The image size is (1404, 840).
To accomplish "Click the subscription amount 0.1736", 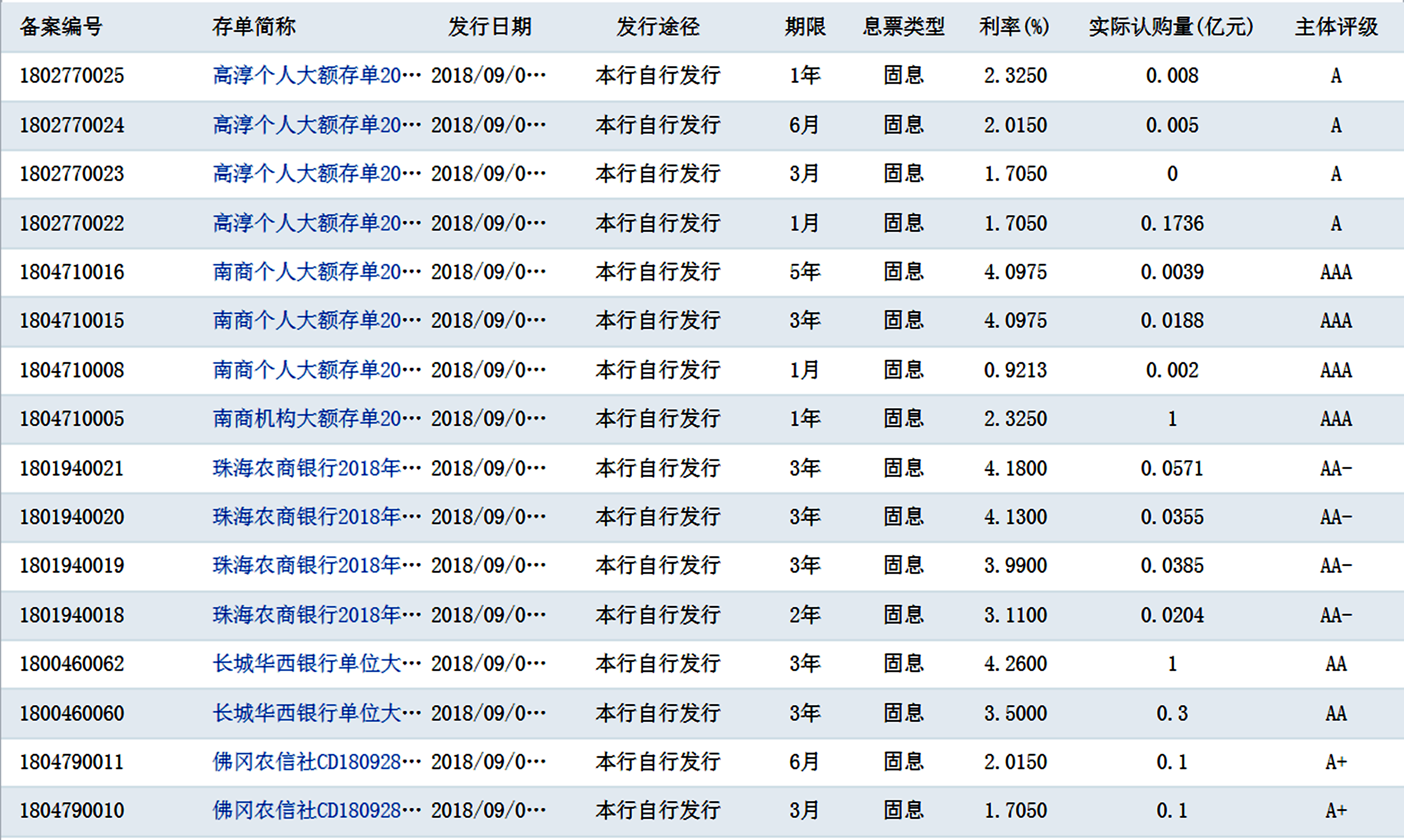I will (x=1172, y=223).
